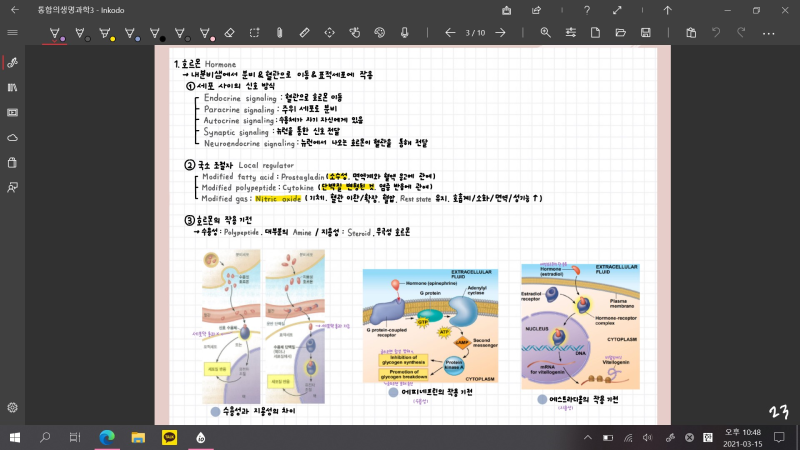Open the feedback sidebar icon
This screenshot has height=450, width=800.
13,188
